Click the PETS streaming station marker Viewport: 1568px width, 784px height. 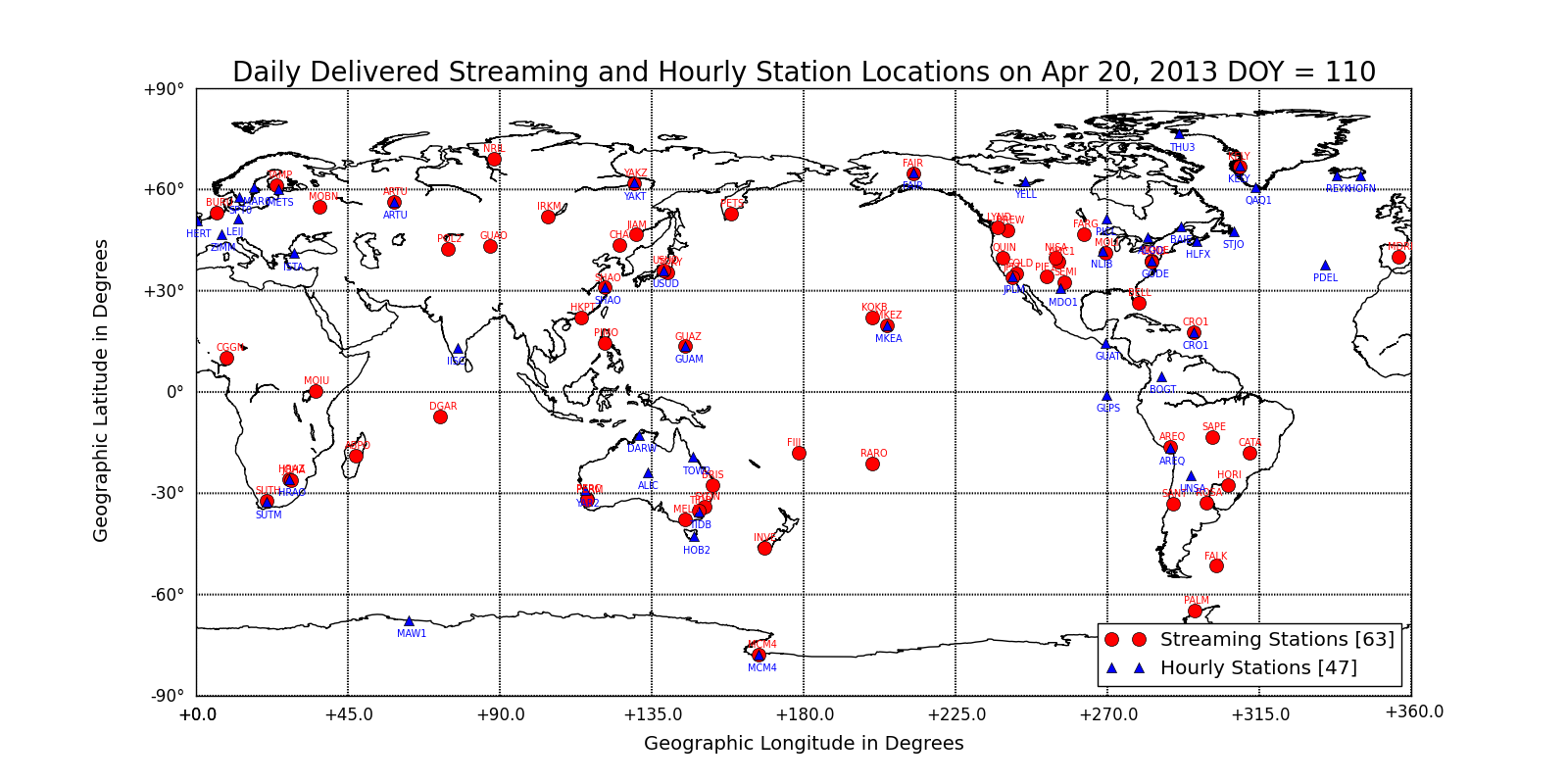[731, 214]
